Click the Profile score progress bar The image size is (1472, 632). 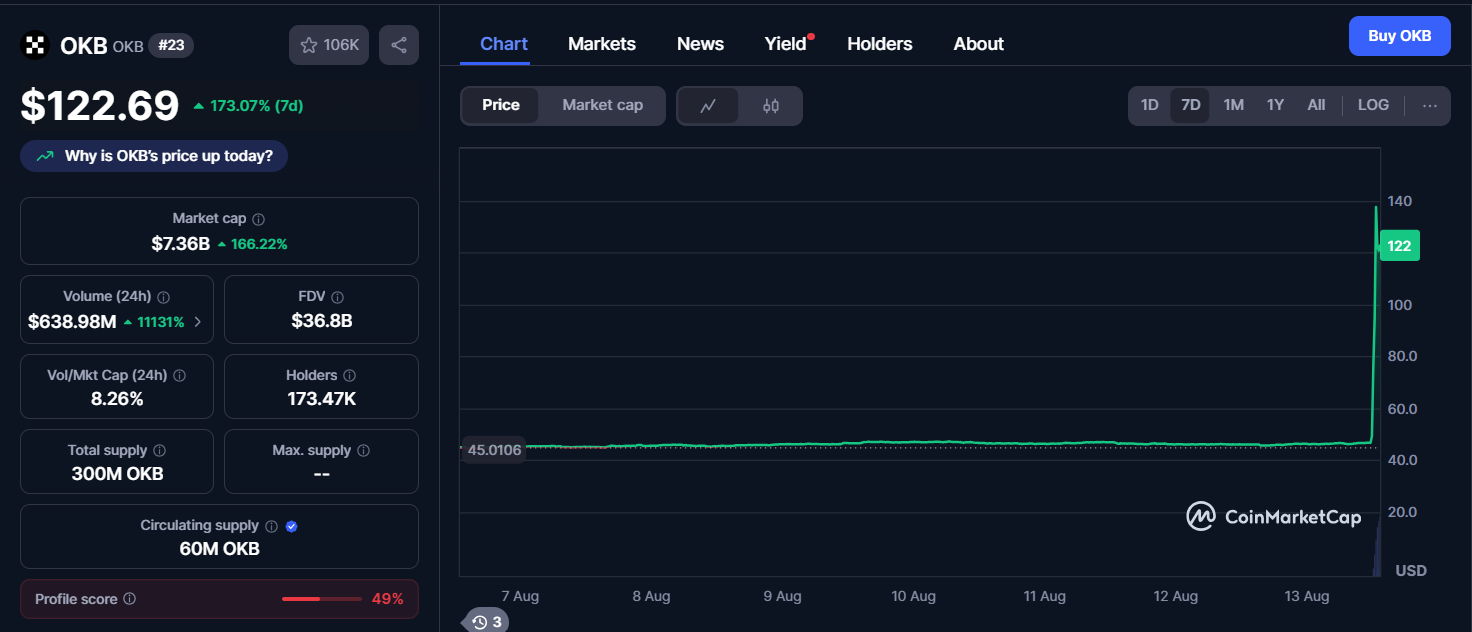click(321, 599)
